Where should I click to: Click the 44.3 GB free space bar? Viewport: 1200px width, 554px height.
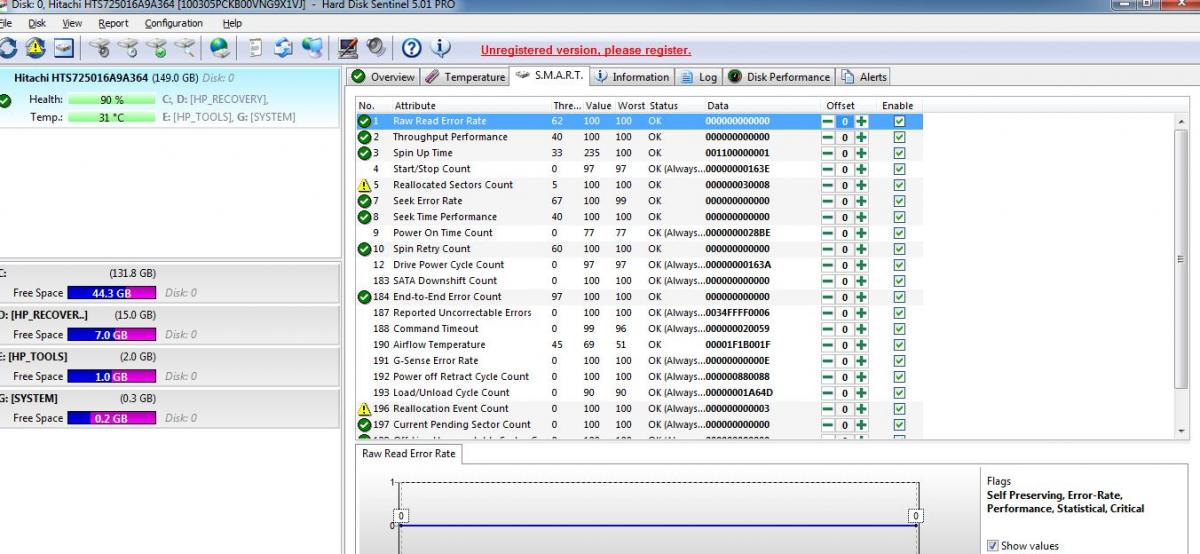[x=112, y=293]
